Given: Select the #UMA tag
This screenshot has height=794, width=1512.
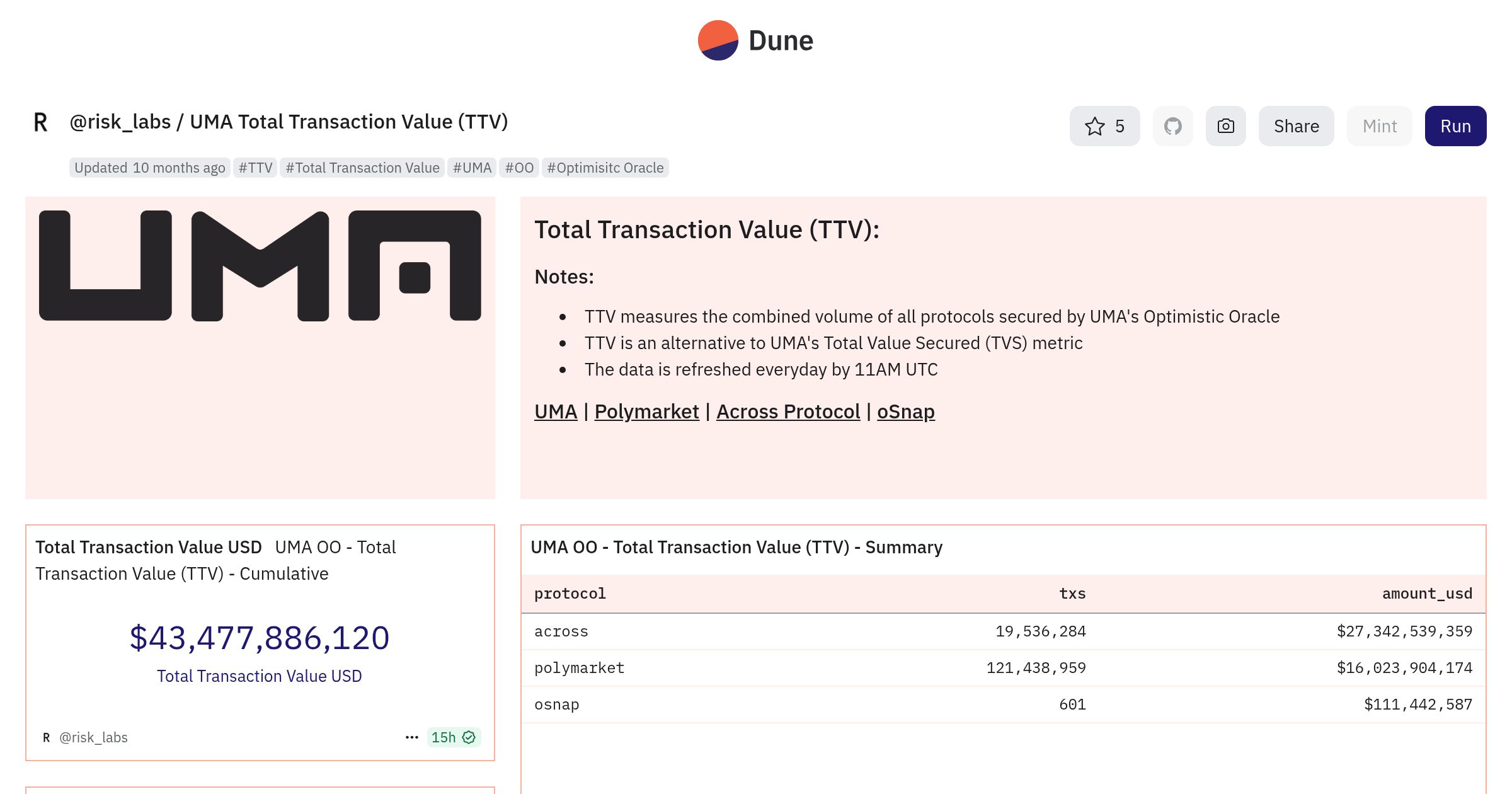Looking at the screenshot, I should tap(472, 168).
